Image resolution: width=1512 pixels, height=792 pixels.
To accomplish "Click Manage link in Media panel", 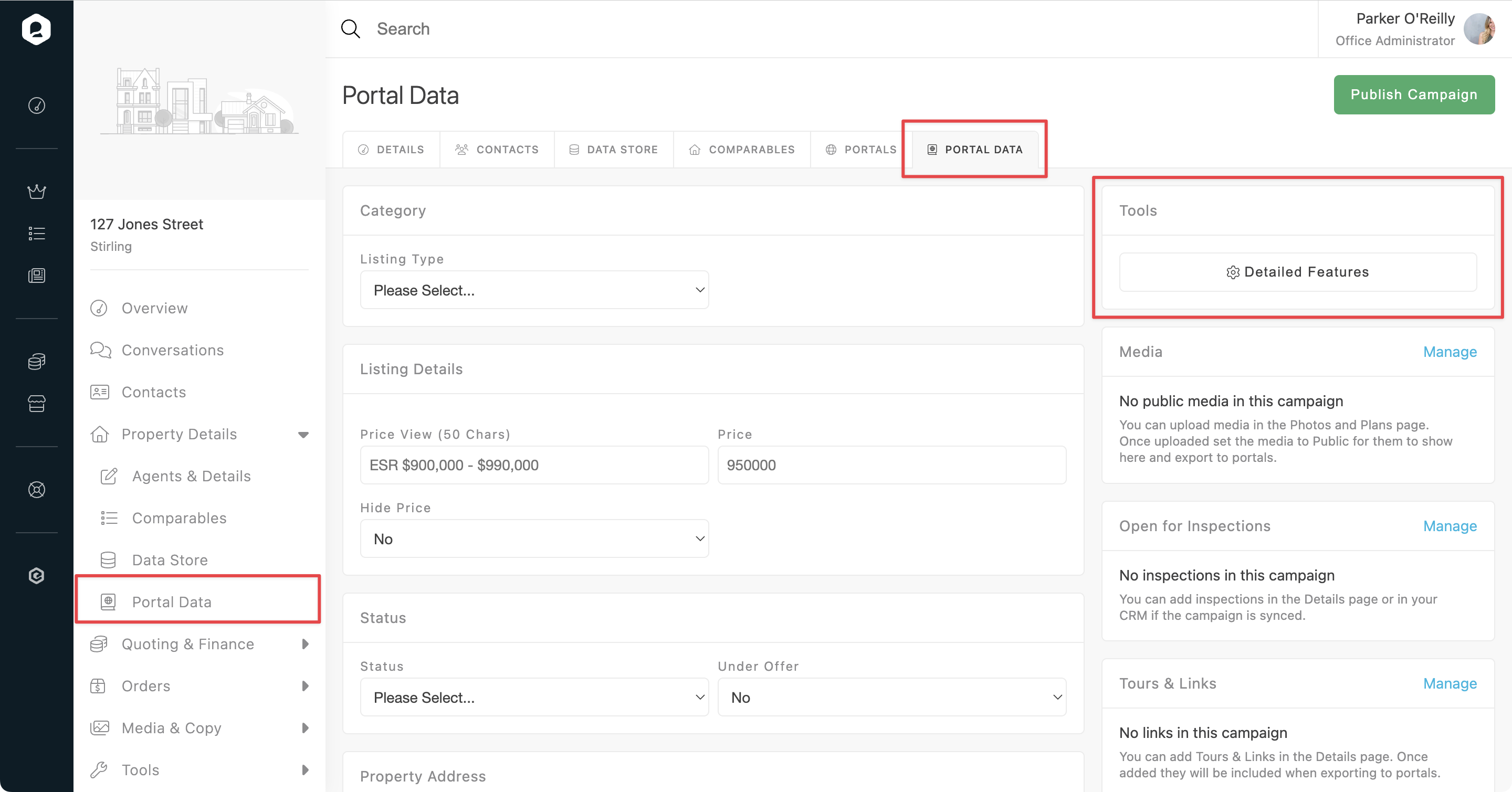I will [1449, 352].
